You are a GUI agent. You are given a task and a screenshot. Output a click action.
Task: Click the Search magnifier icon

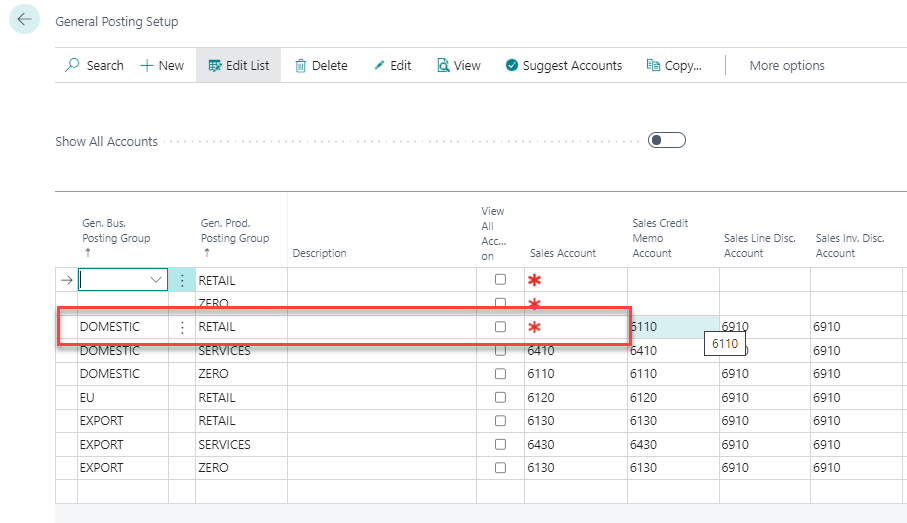73,65
